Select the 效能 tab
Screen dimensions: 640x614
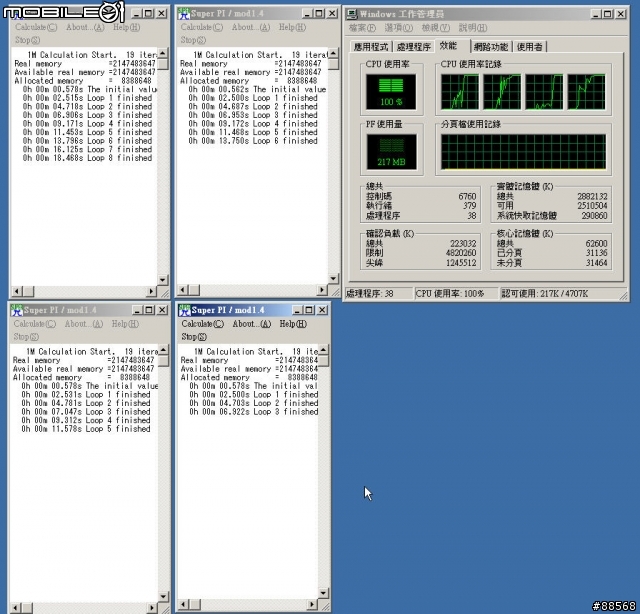tap(448, 46)
